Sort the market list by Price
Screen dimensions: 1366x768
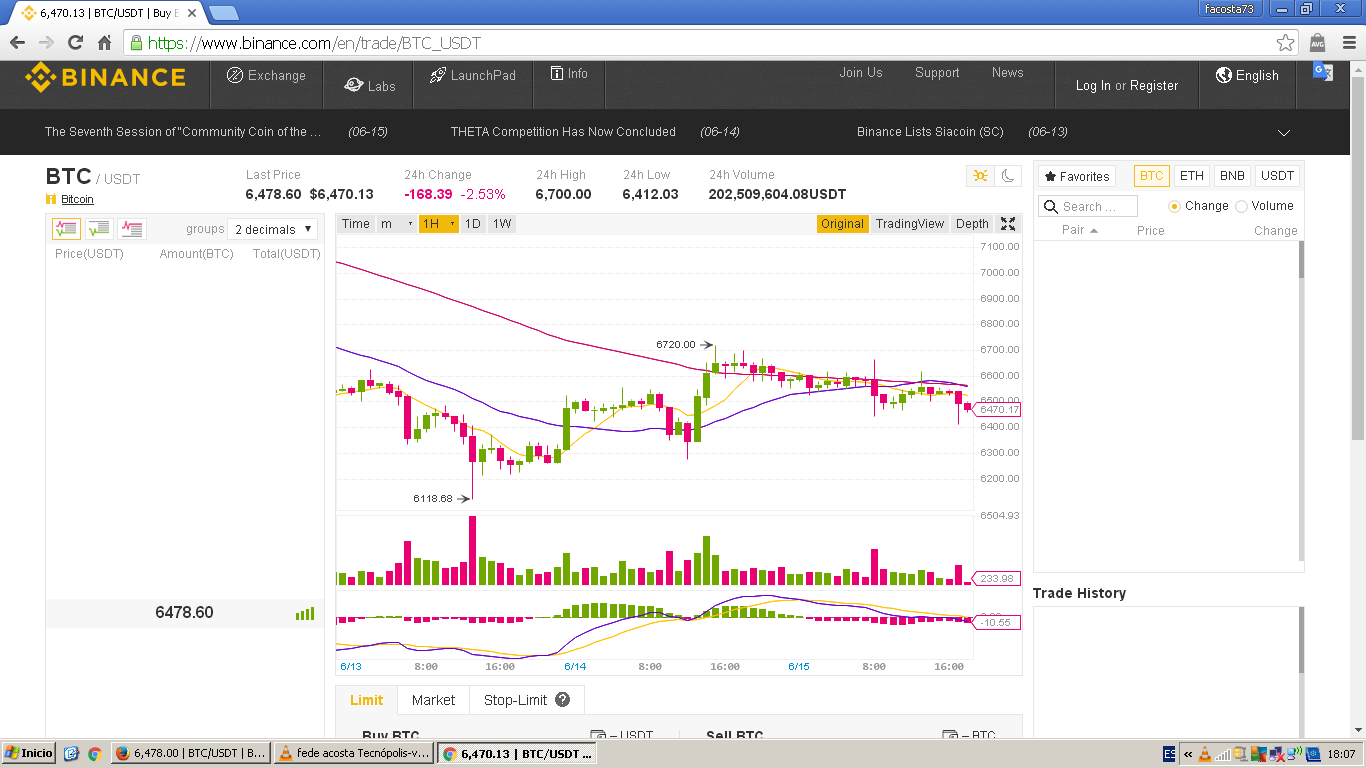coord(1151,231)
